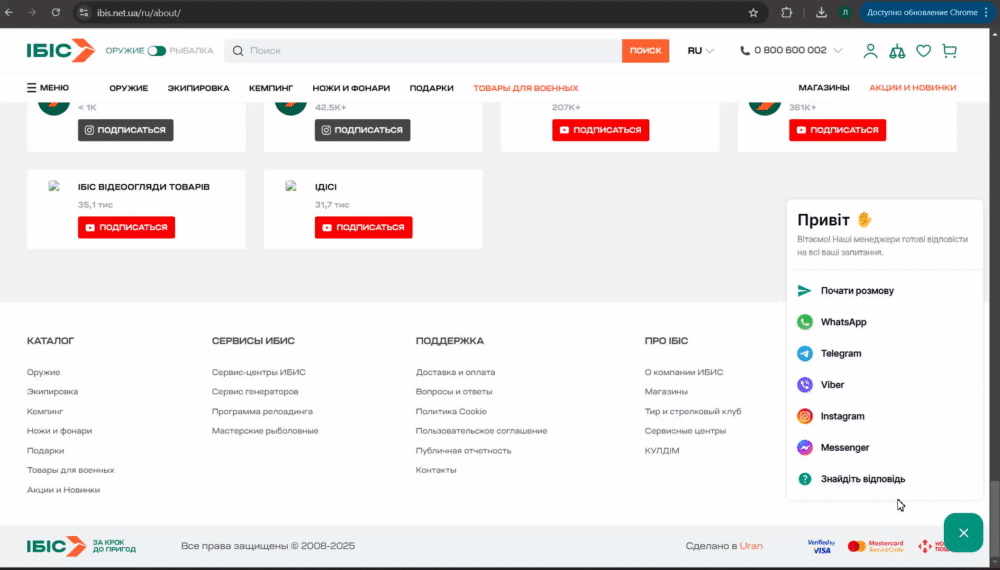Open the wishlist heart icon
Viewport: 1000px width, 570px height.
click(923, 51)
